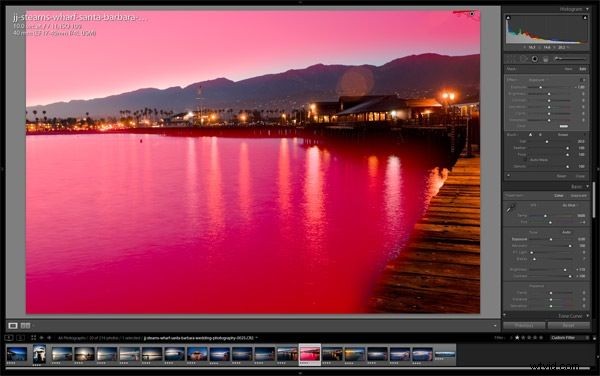Click the right panel vertical scrollbar
600x376 pixels.
[594, 199]
